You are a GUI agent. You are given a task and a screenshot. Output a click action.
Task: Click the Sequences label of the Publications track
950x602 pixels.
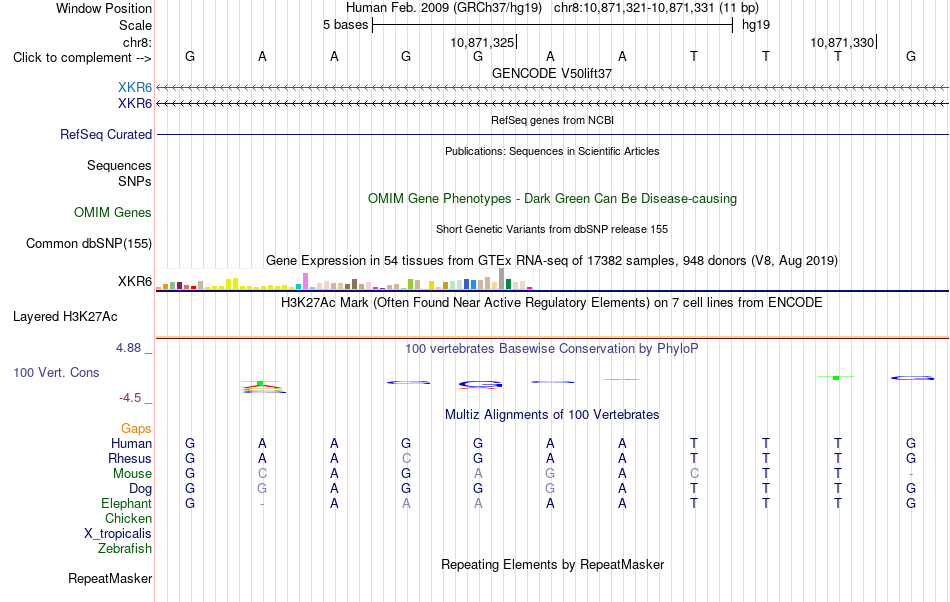[x=119, y=165]
